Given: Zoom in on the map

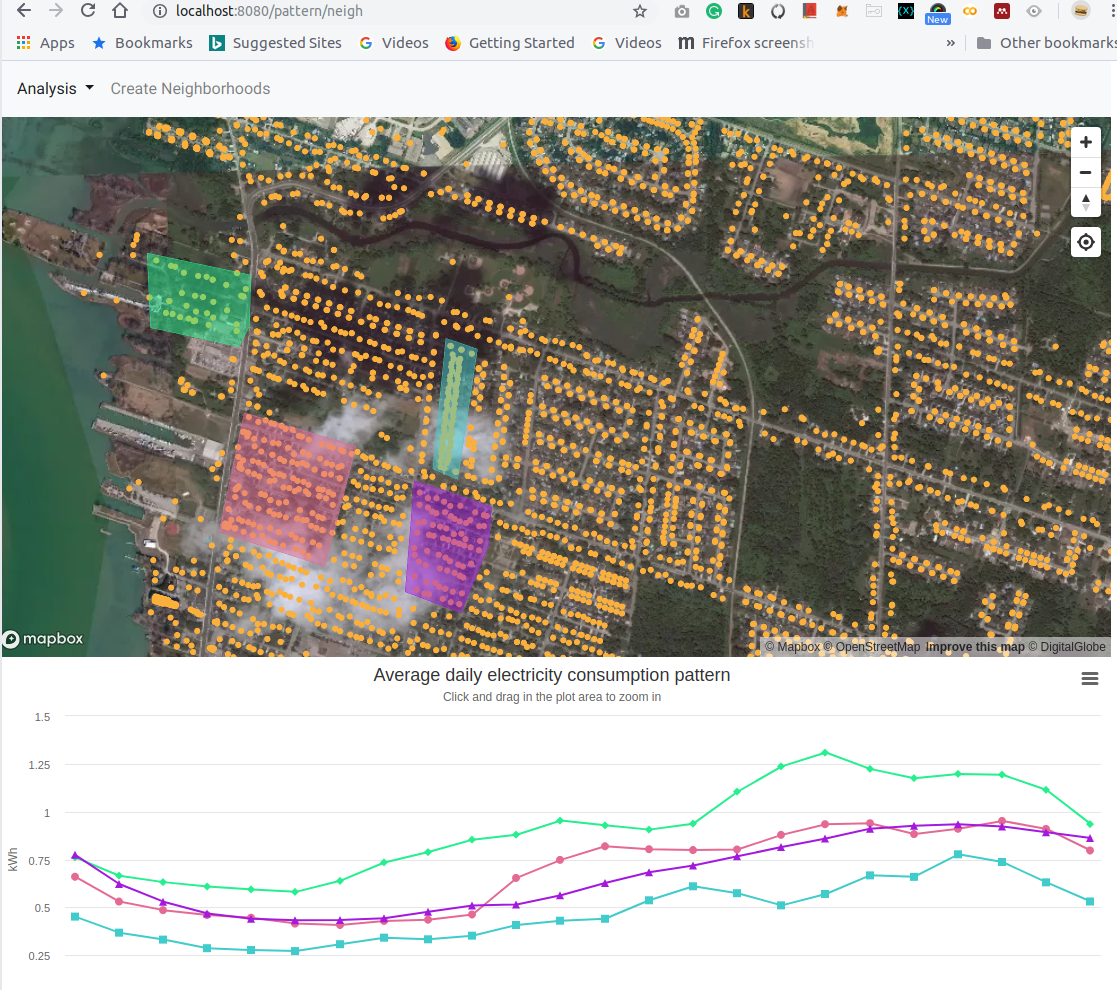Looking at the screenshot, I should (1086, 142).
